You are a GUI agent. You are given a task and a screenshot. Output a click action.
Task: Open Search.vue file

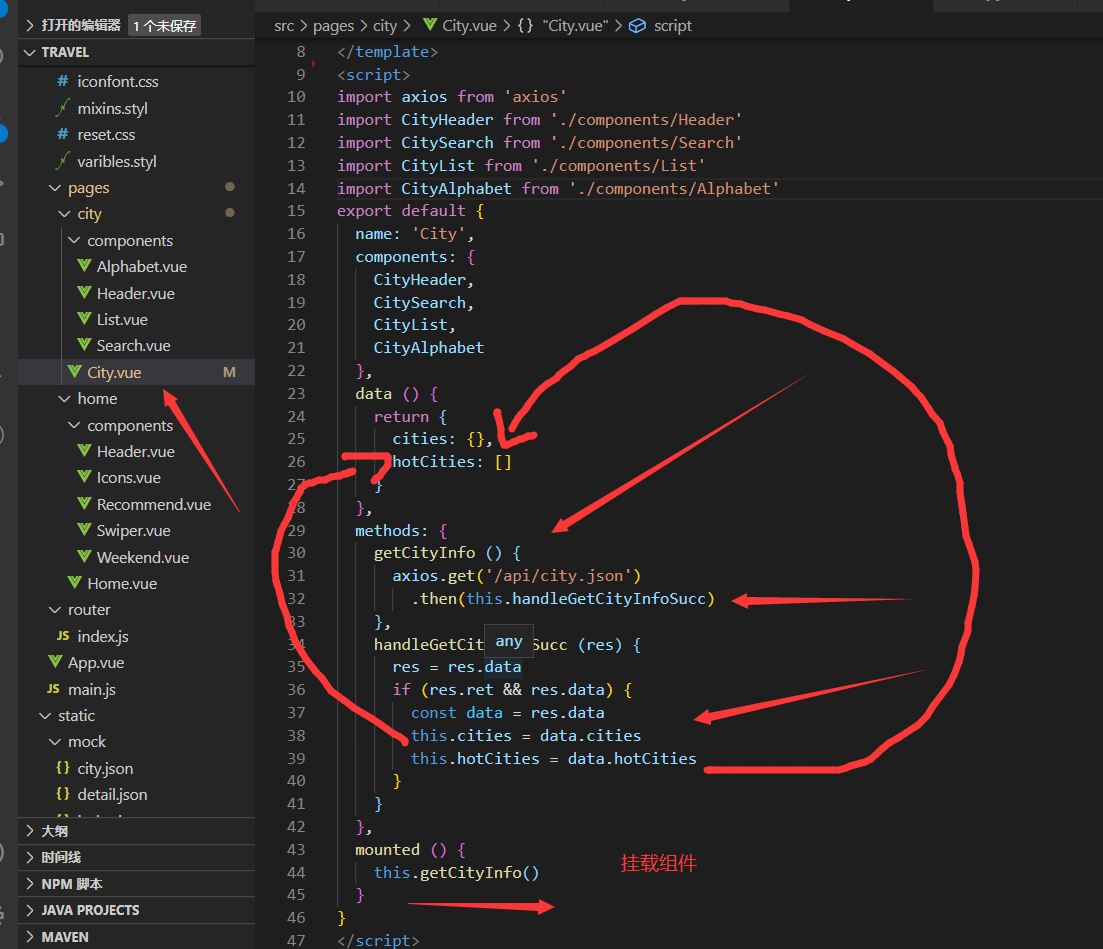(134, 345)
